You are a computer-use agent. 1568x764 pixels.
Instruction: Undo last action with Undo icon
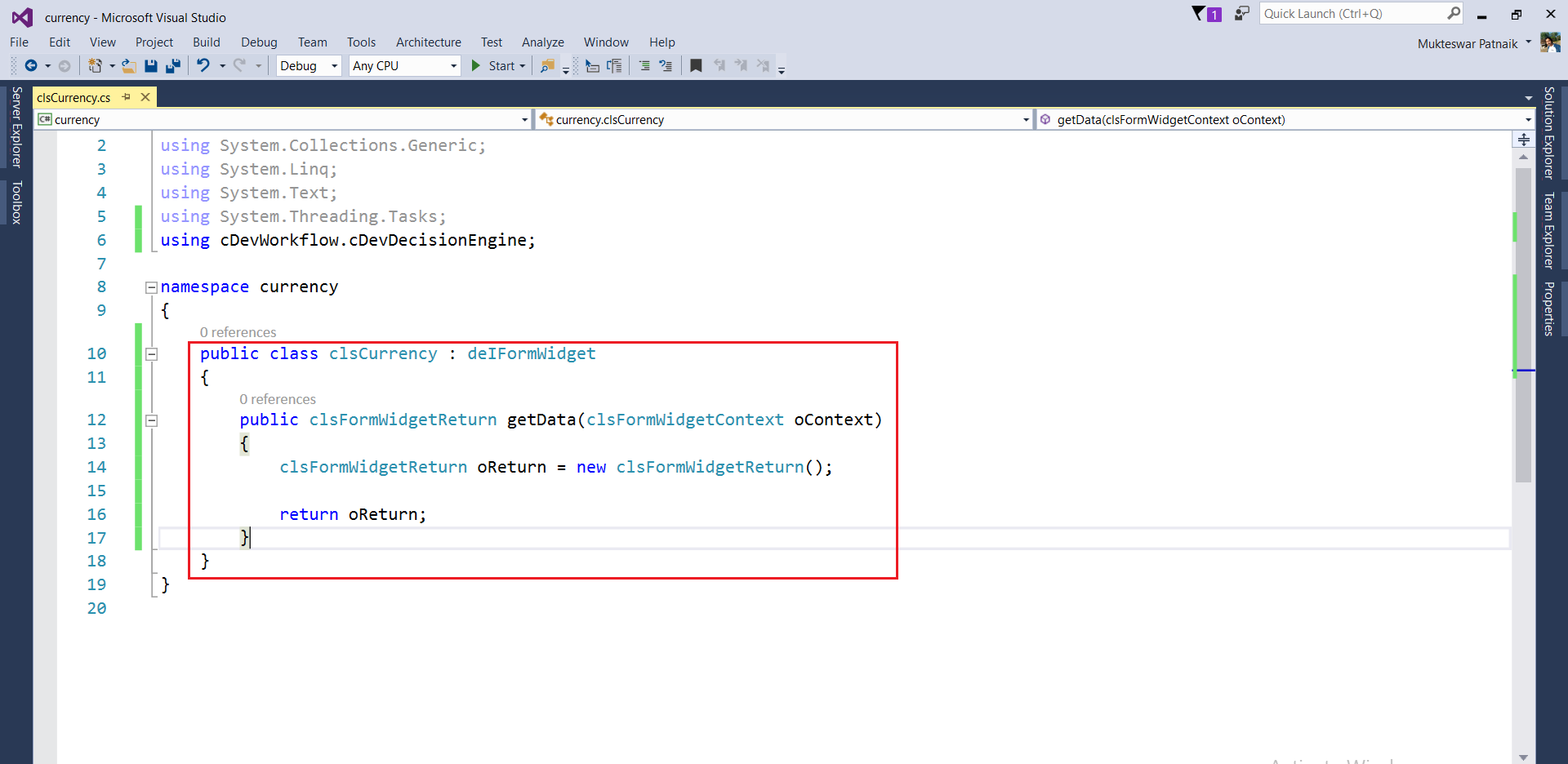pos(203,66)
